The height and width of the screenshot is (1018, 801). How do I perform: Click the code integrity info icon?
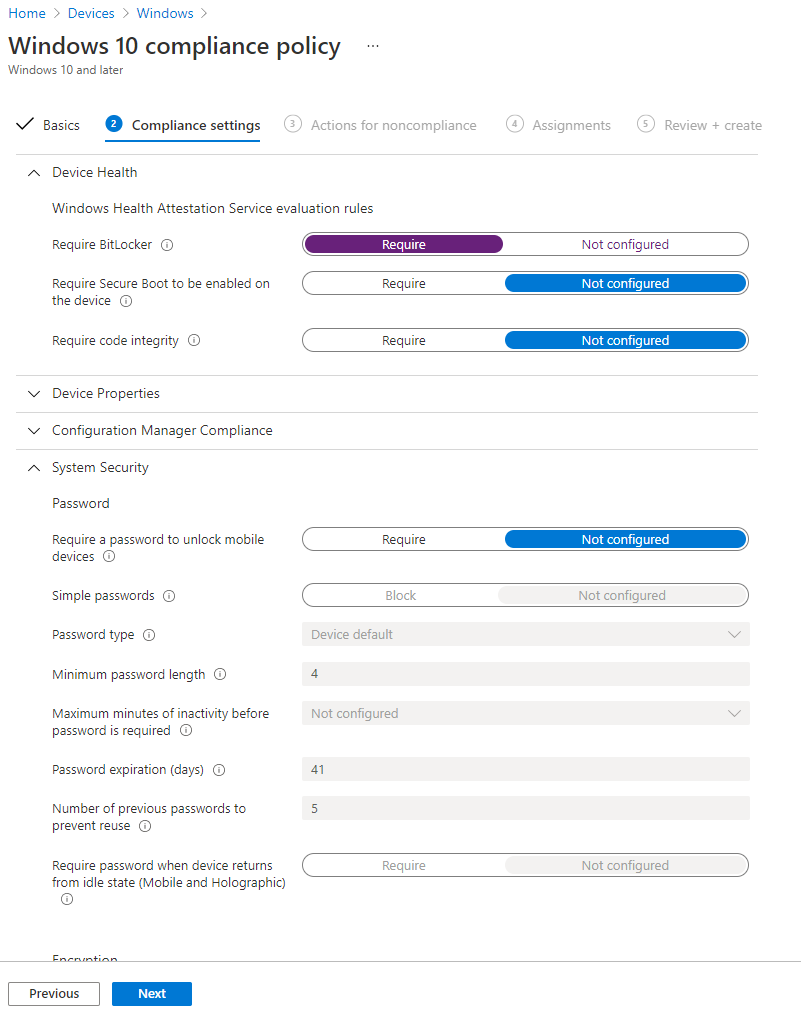(x=194, y=340)
